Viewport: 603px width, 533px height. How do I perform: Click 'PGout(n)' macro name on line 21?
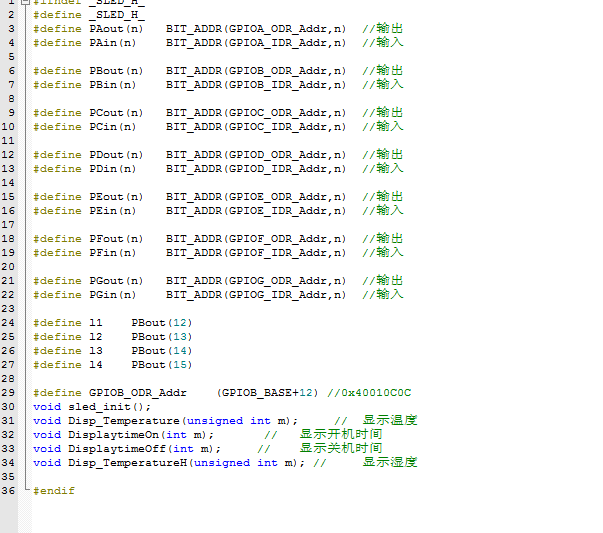tap(116, 281)
